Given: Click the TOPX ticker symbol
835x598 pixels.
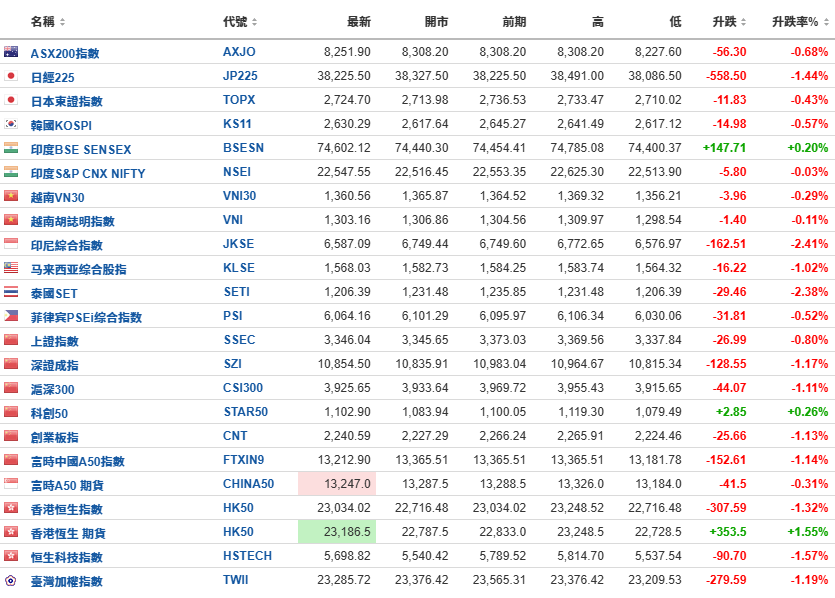Looking at the screenshot, I should point(239,100).
